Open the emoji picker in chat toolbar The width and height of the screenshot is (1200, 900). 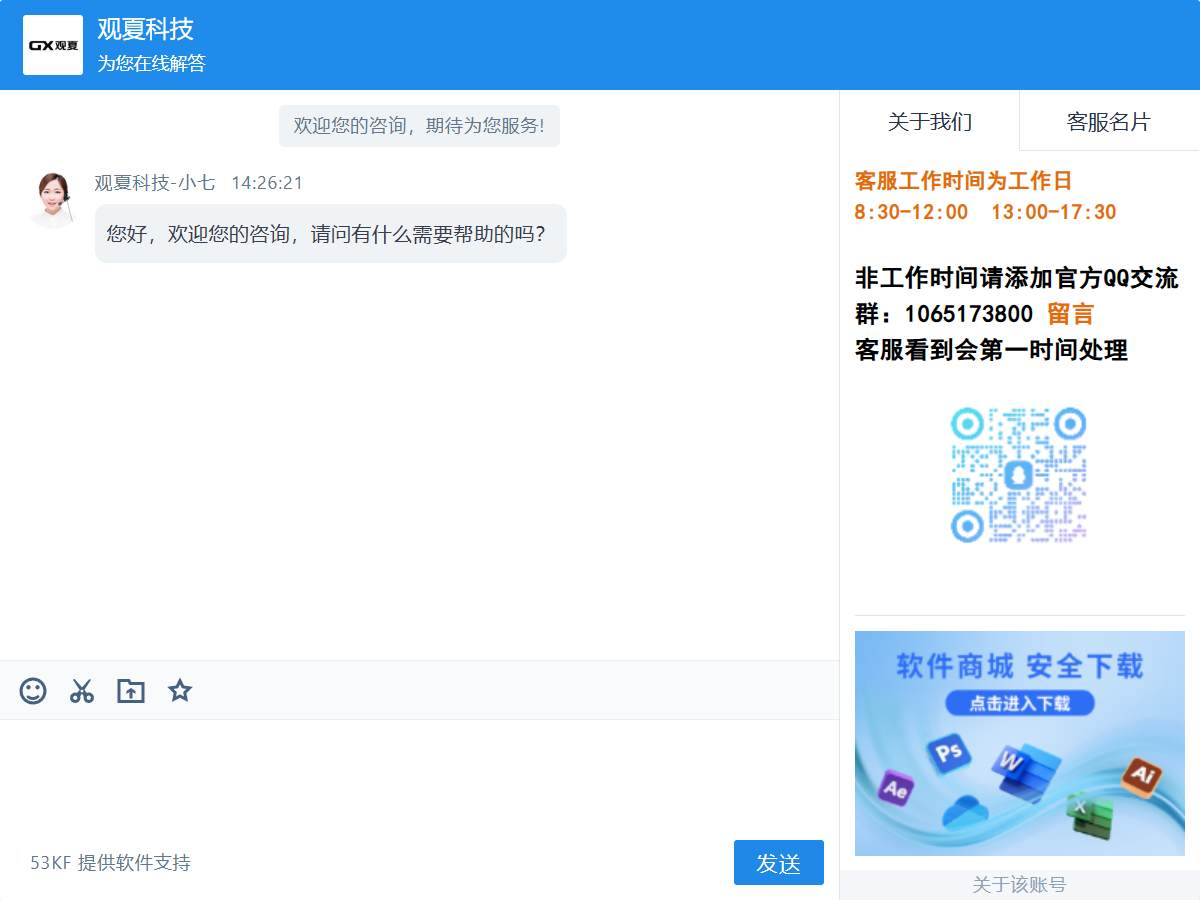pos(33,691)
